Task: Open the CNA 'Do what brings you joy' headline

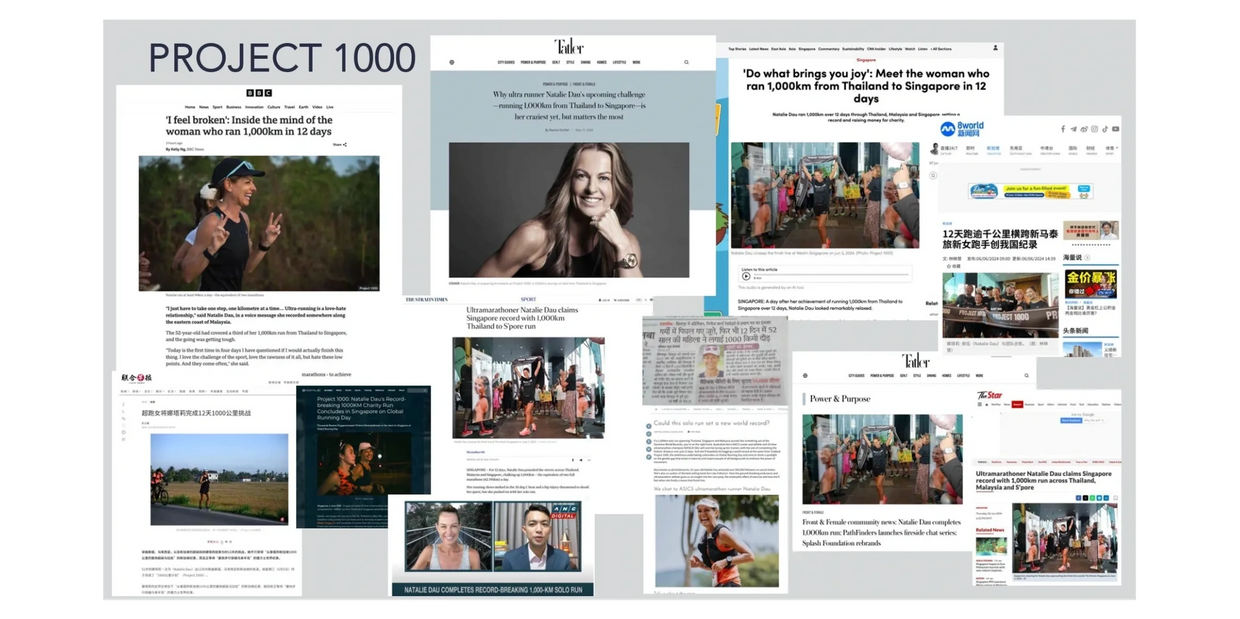Action: coord(866,86)
